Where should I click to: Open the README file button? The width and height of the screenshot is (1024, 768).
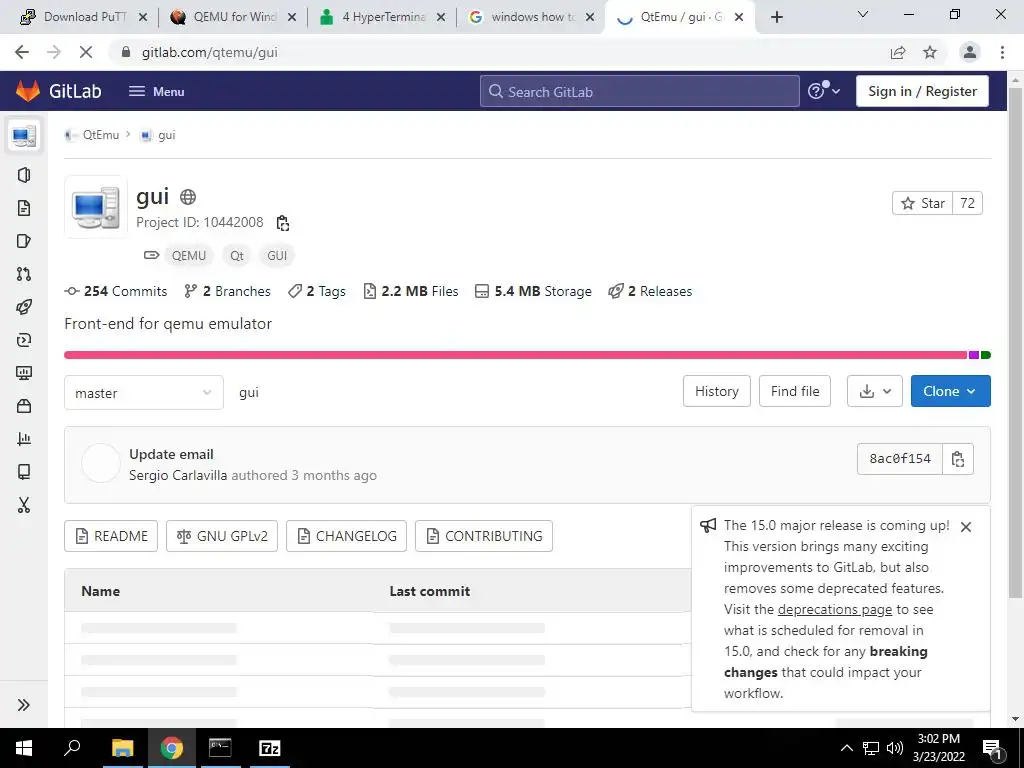(111, 536)
